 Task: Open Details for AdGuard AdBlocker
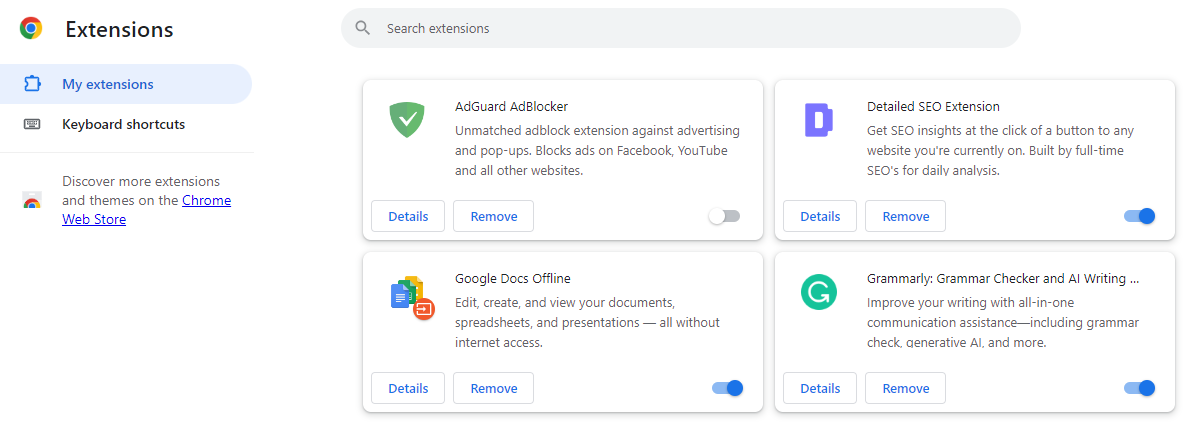(x=408, y=216)
